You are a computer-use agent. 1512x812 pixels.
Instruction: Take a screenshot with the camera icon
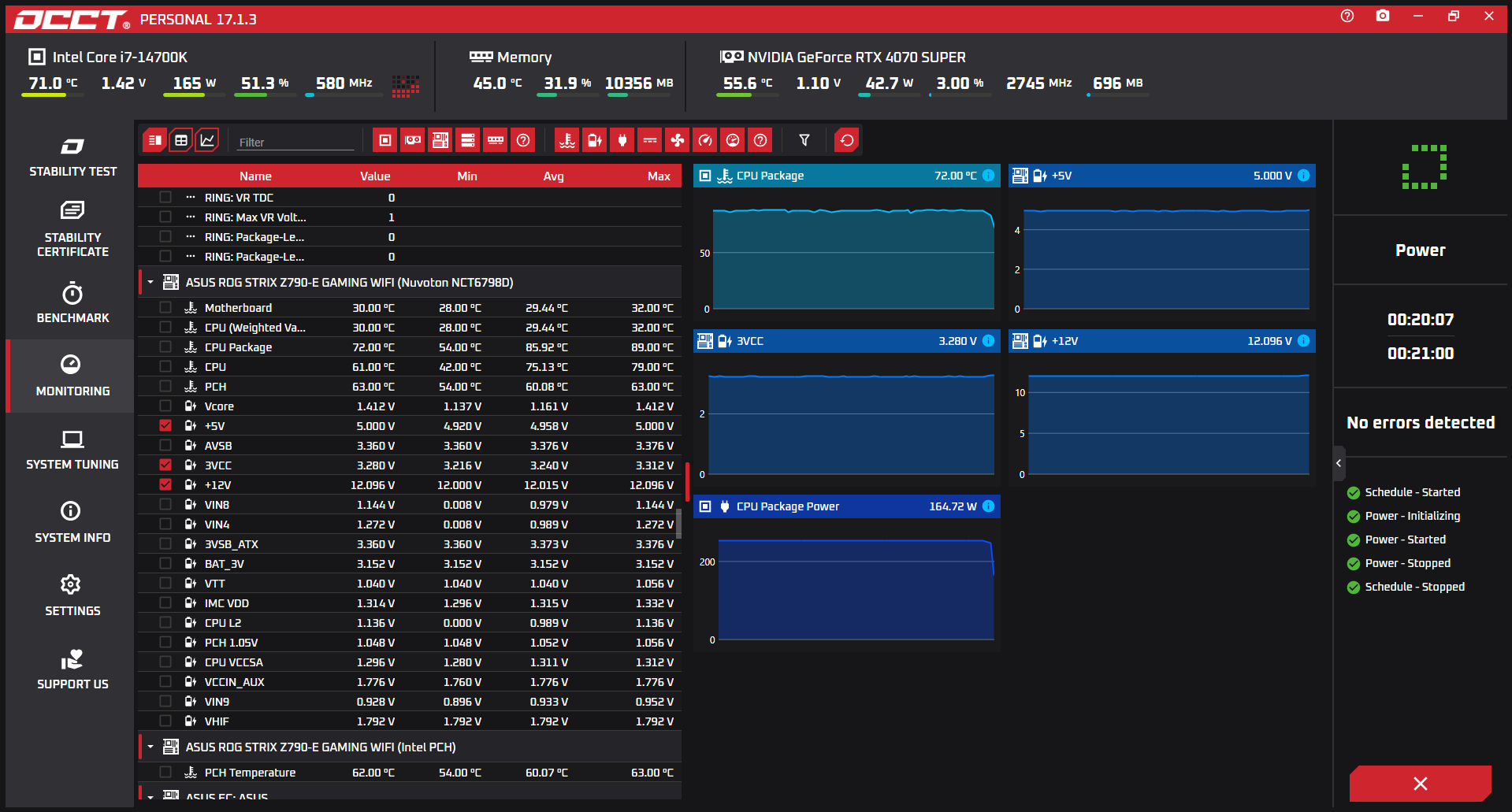pos(1383,16)
